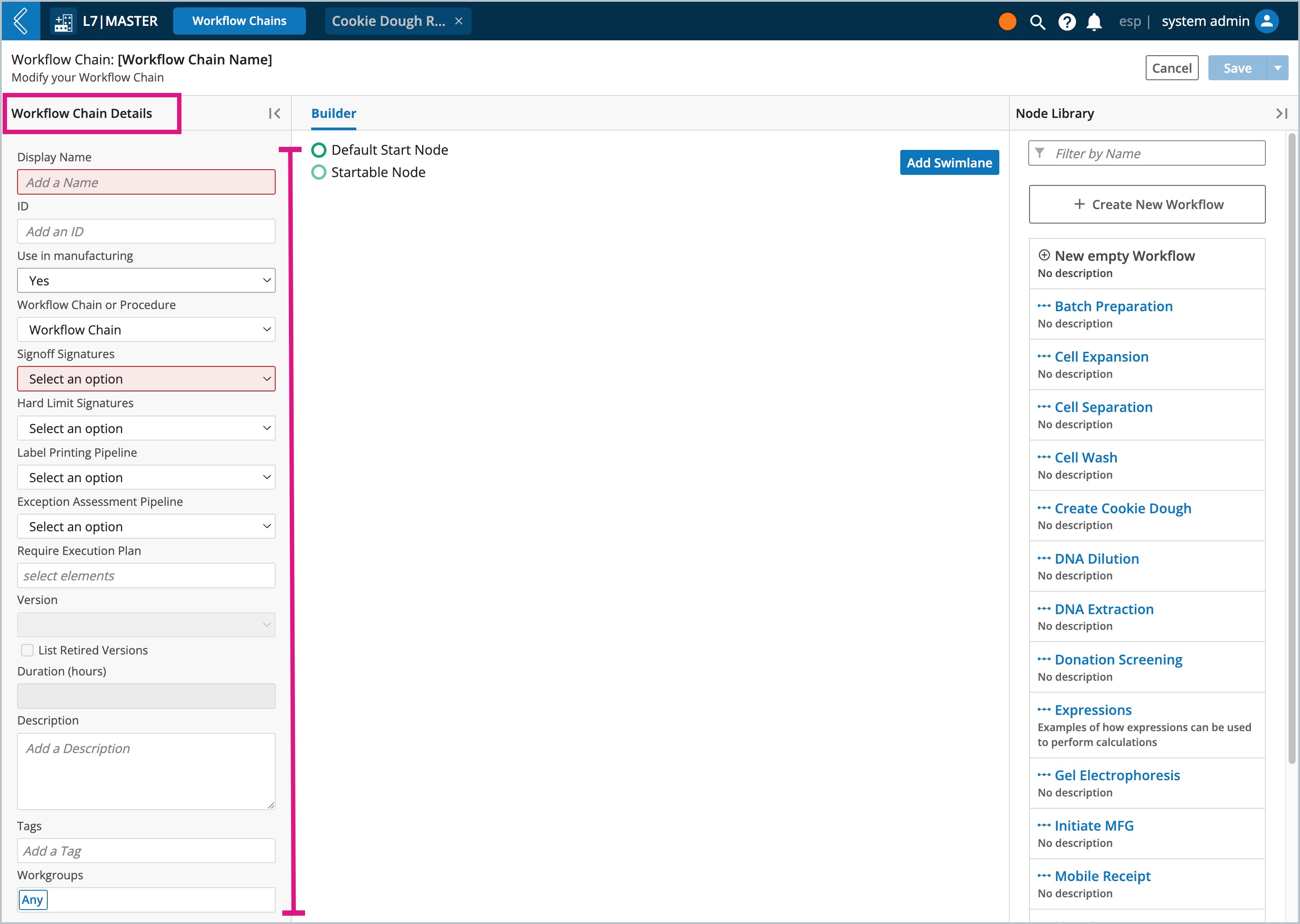The height and width of the screenshot is (924, 1300).
Task: Click the Batch Preparation node icon
Action: point(1044,306)
